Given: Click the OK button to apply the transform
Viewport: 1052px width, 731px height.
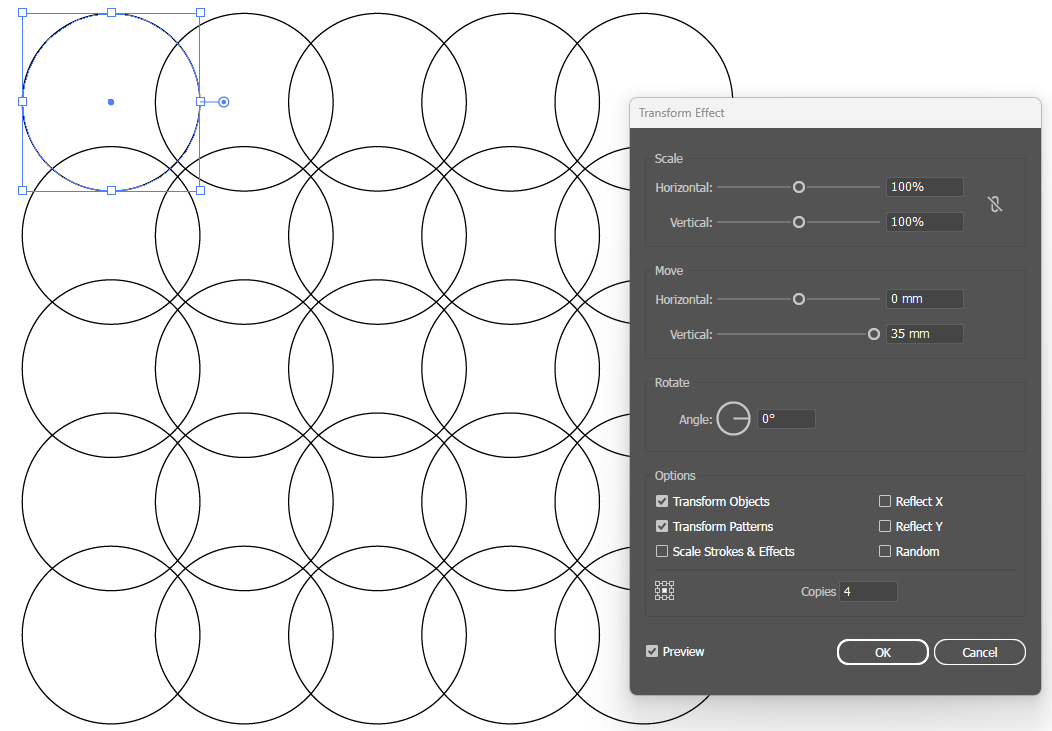Looking at the screenshot, I should [x=882, y=651].
